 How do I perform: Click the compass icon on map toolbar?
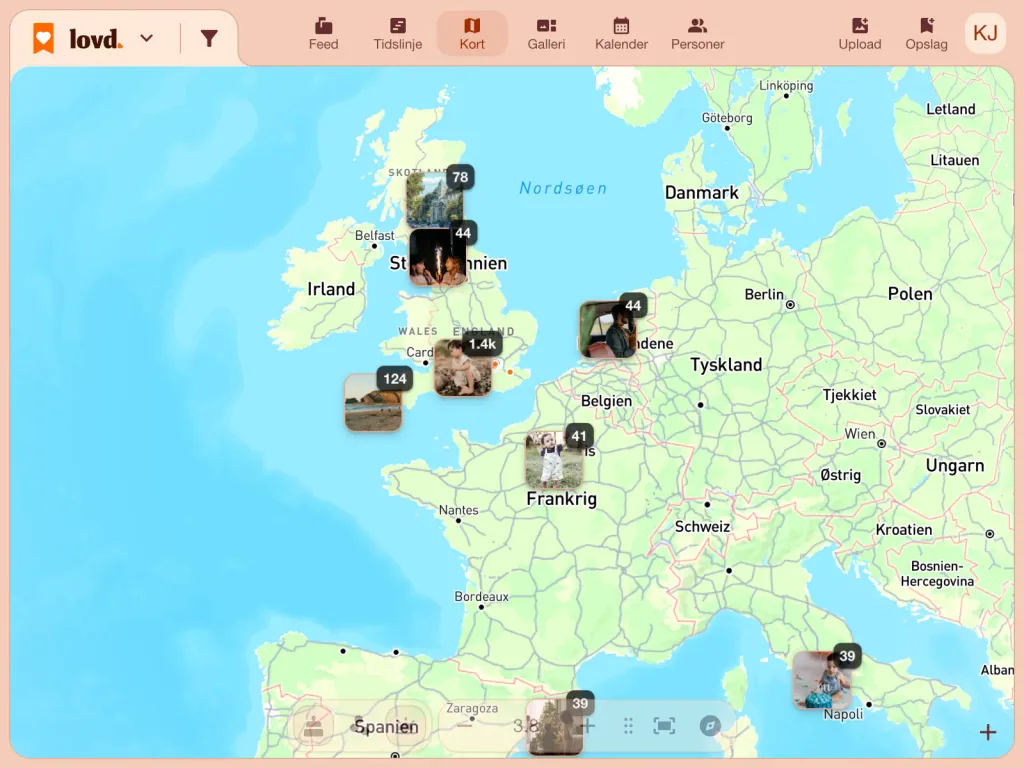click(x=710, y=726)
